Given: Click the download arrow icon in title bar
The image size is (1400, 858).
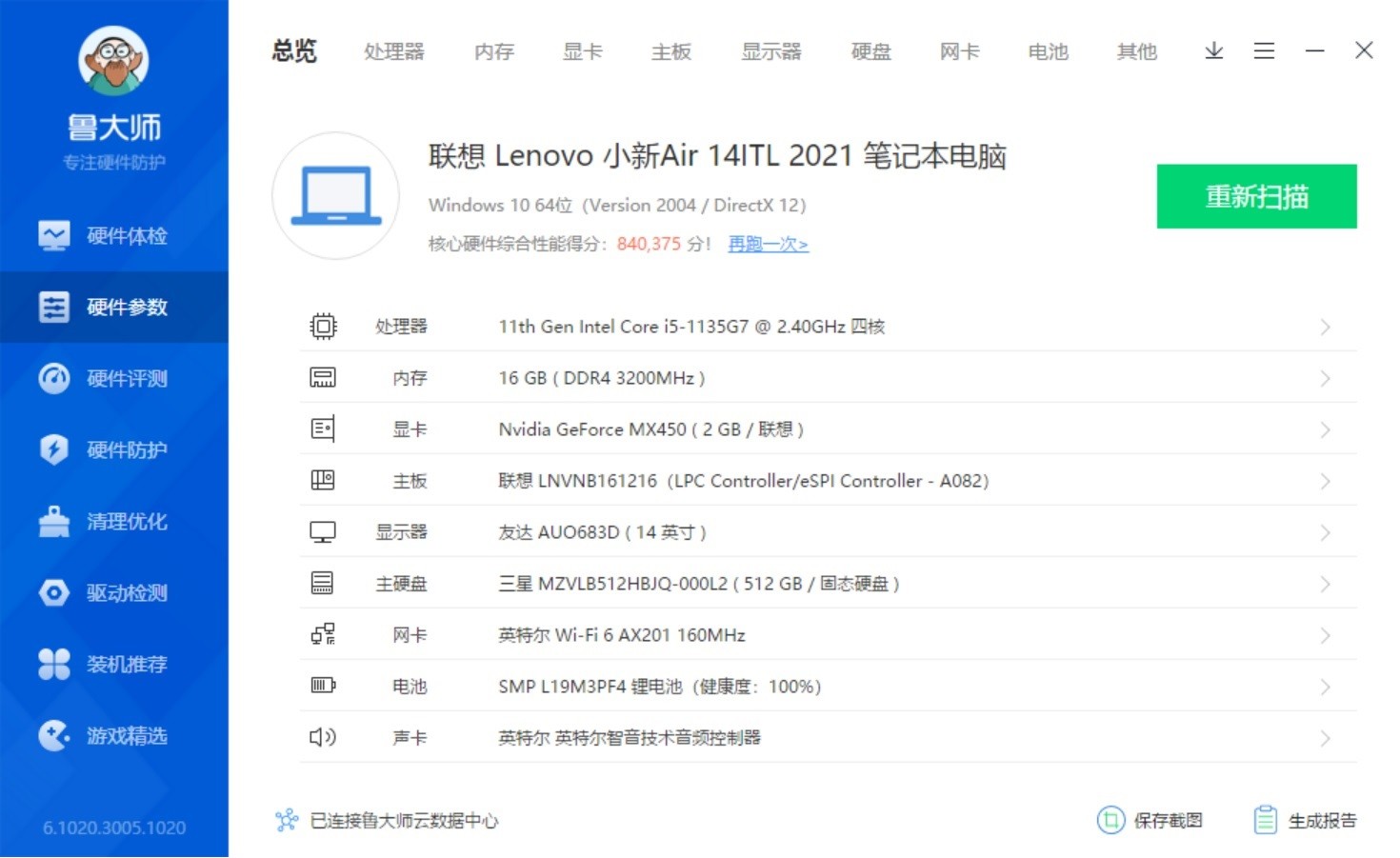Looking at the screenshot, I should pyautogui.click(x=1213, y=50).
